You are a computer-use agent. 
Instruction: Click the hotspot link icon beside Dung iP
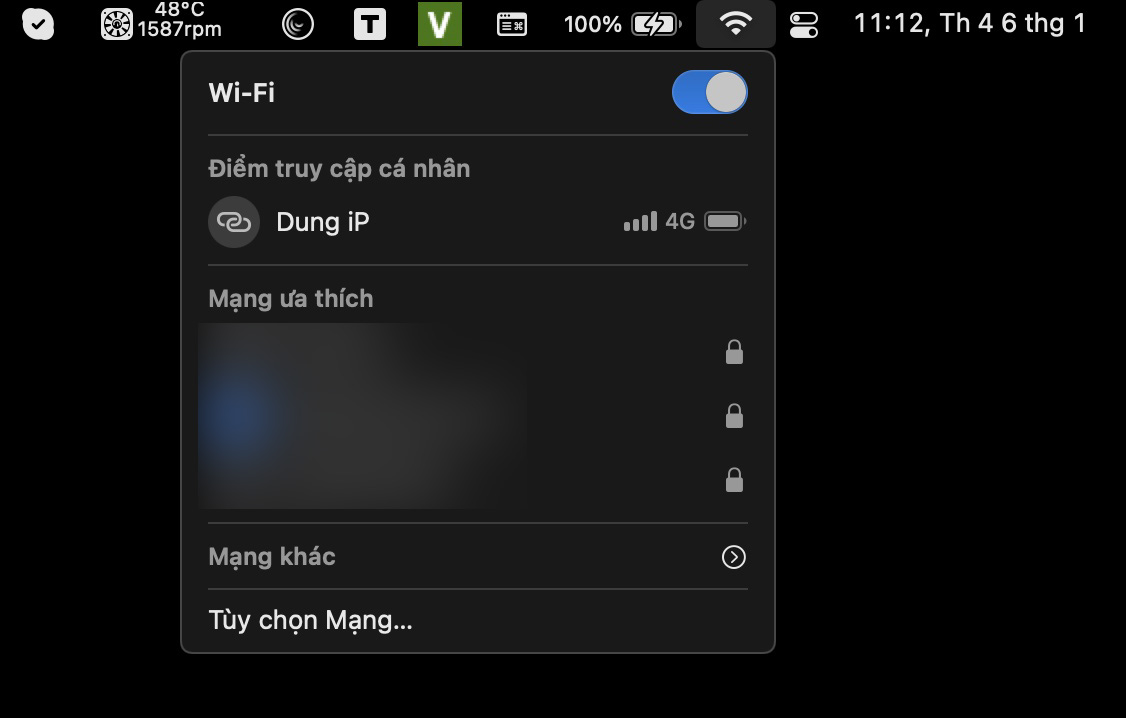click(233, 222)
